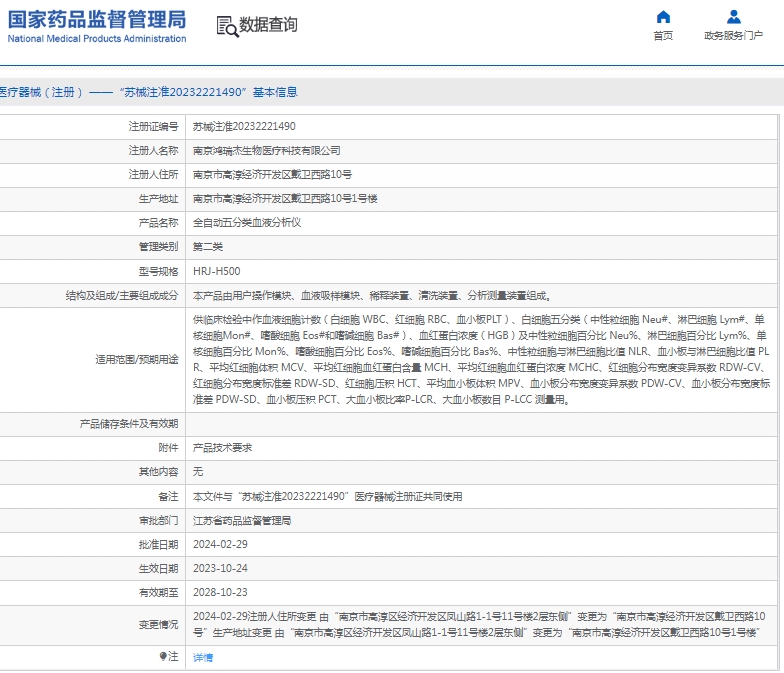Click the 政务服务门户 person icon
Viewport: 784px width, 673px height.
click(x=733, y=17)
